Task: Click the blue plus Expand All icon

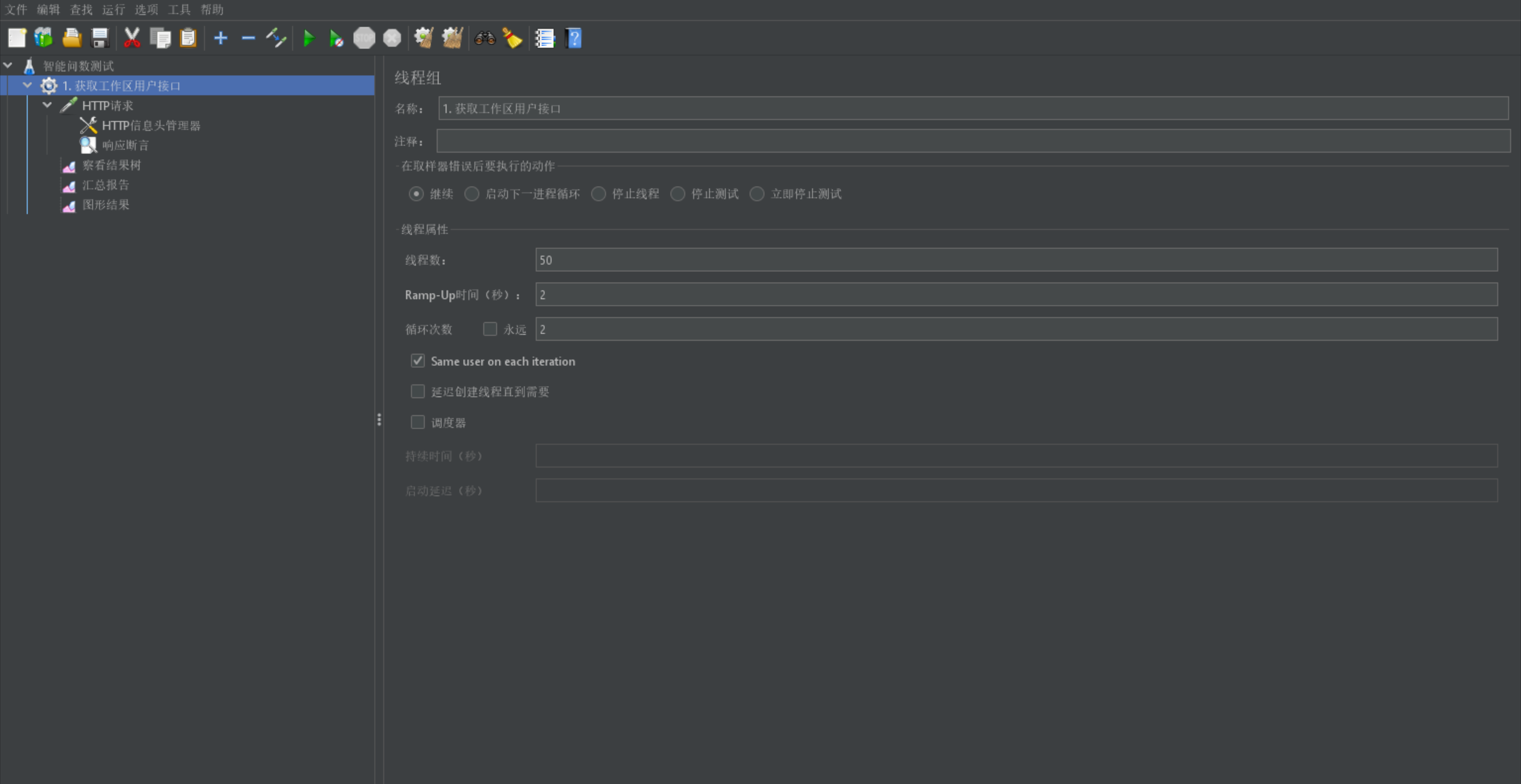Action: pyautogui.click(x=221, y=38)
